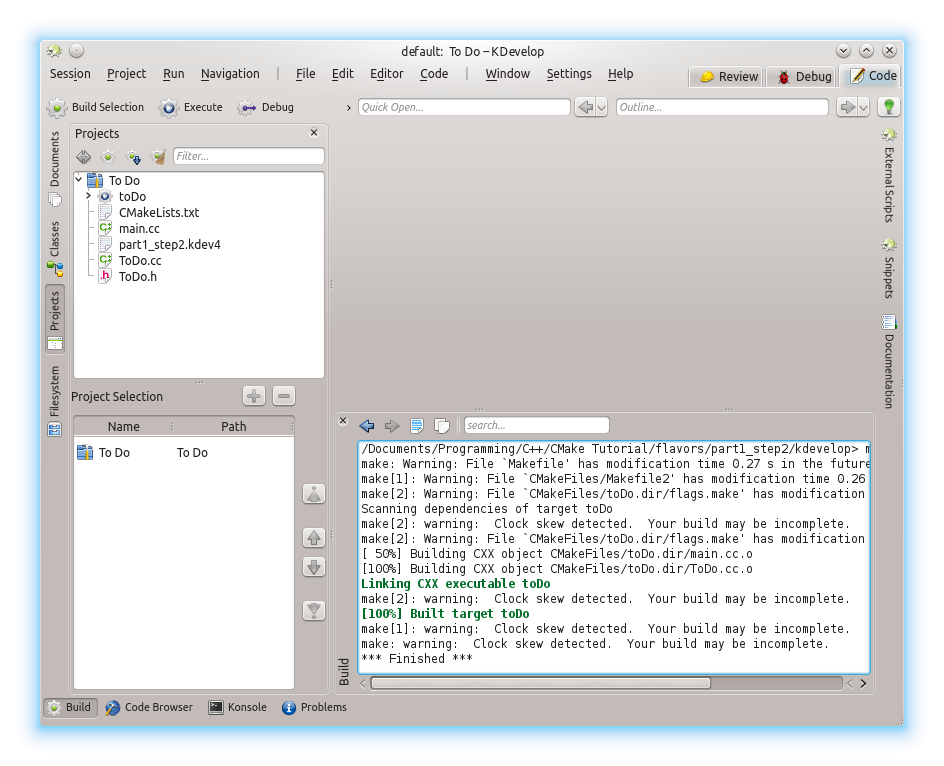Go to previous output with blue back arrow
Viewport: 944px width, 766px height.
367,426
